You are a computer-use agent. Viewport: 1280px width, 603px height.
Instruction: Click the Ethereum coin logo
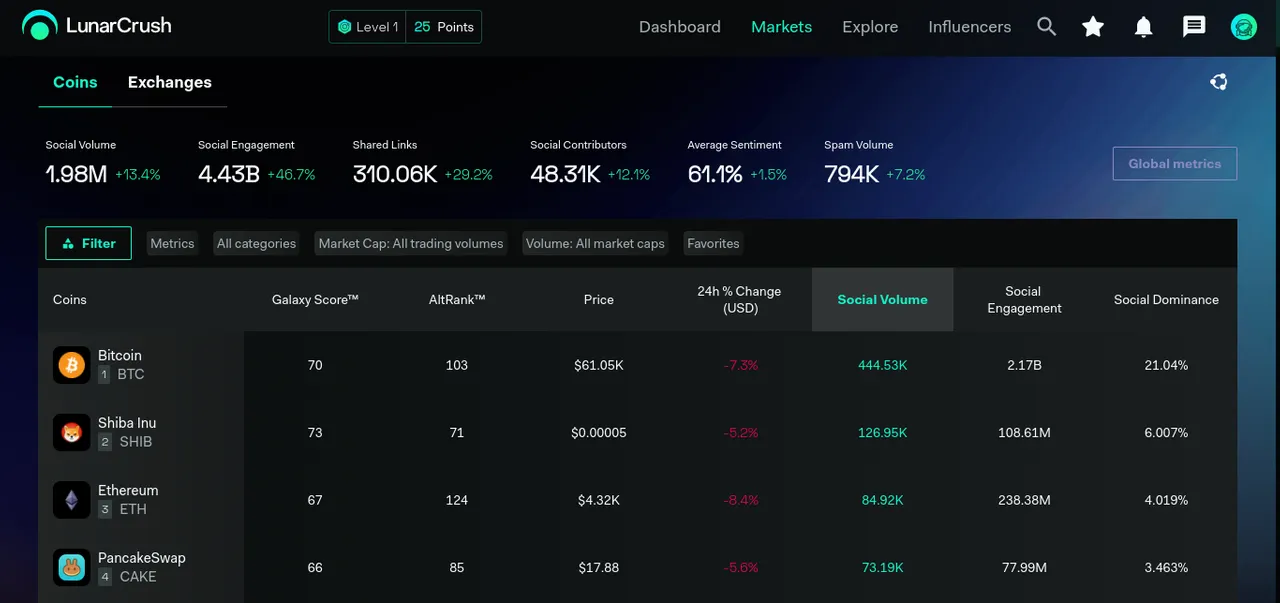pyautogui.click(x=71, y=500)
